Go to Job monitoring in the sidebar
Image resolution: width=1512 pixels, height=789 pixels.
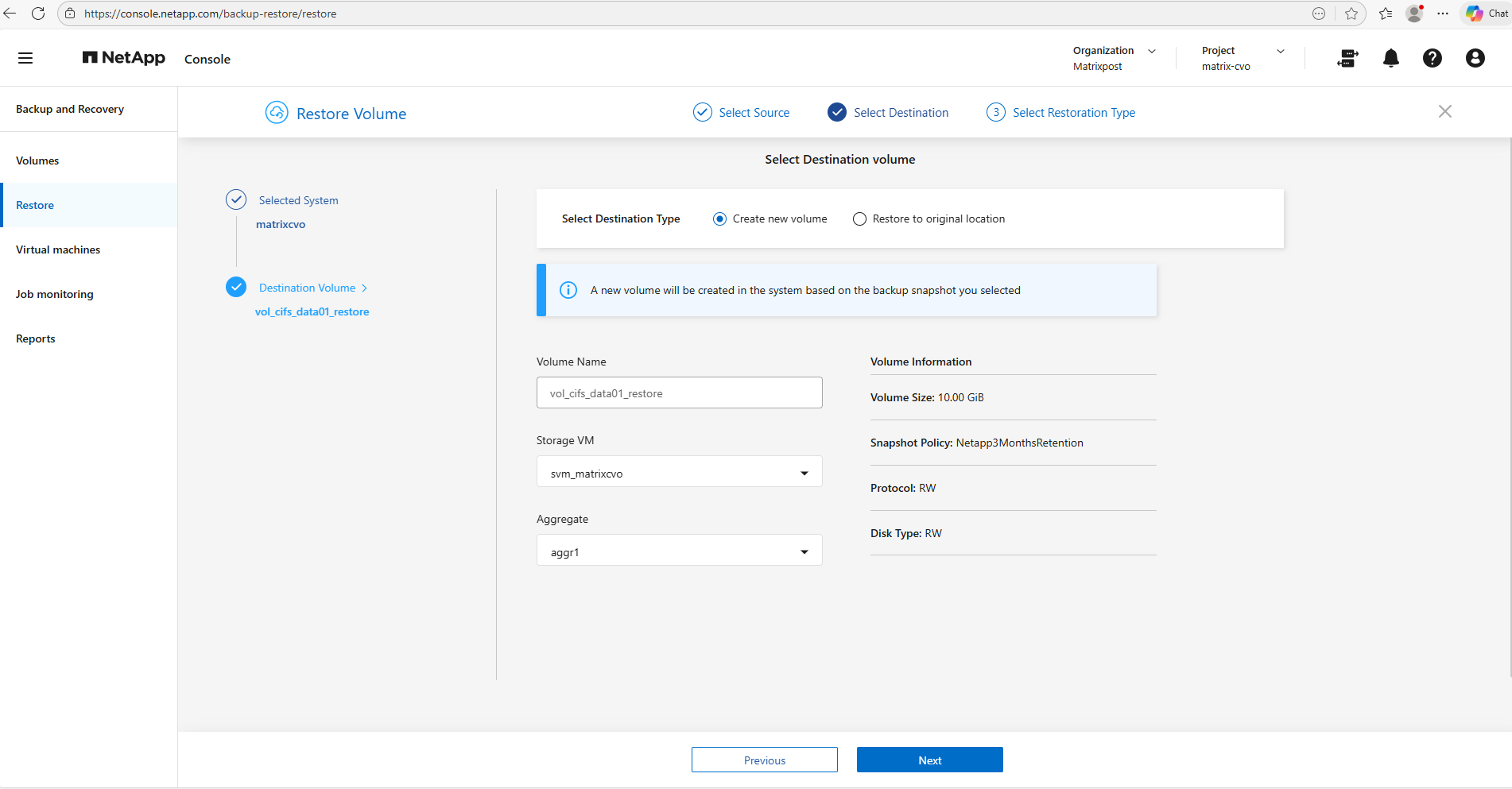tap(55, 294)
